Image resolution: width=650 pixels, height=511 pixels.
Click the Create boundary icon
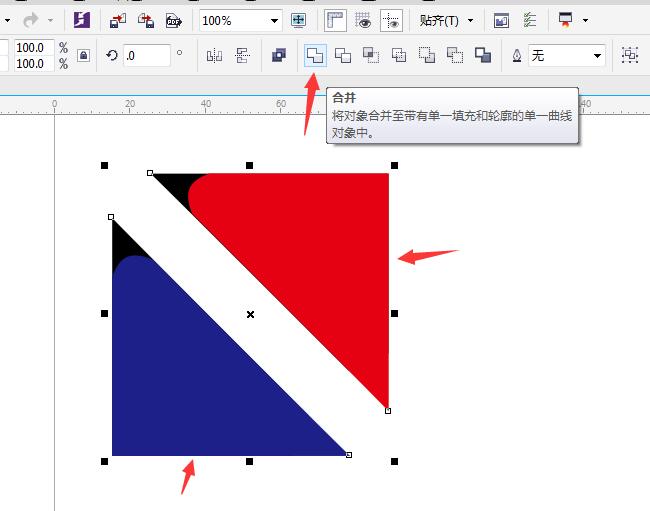pos(483,55)
